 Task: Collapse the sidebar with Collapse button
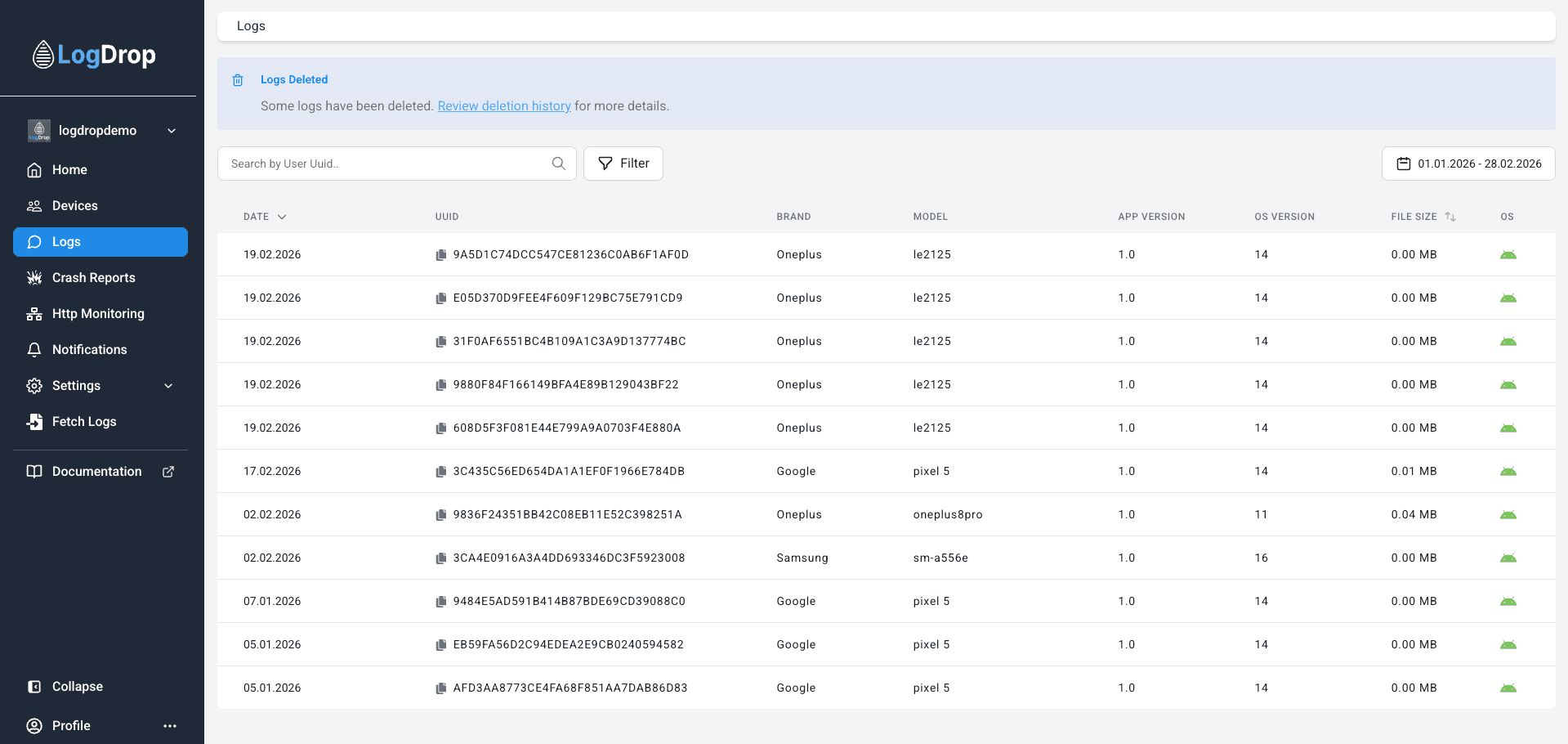(x=101, y=687)
